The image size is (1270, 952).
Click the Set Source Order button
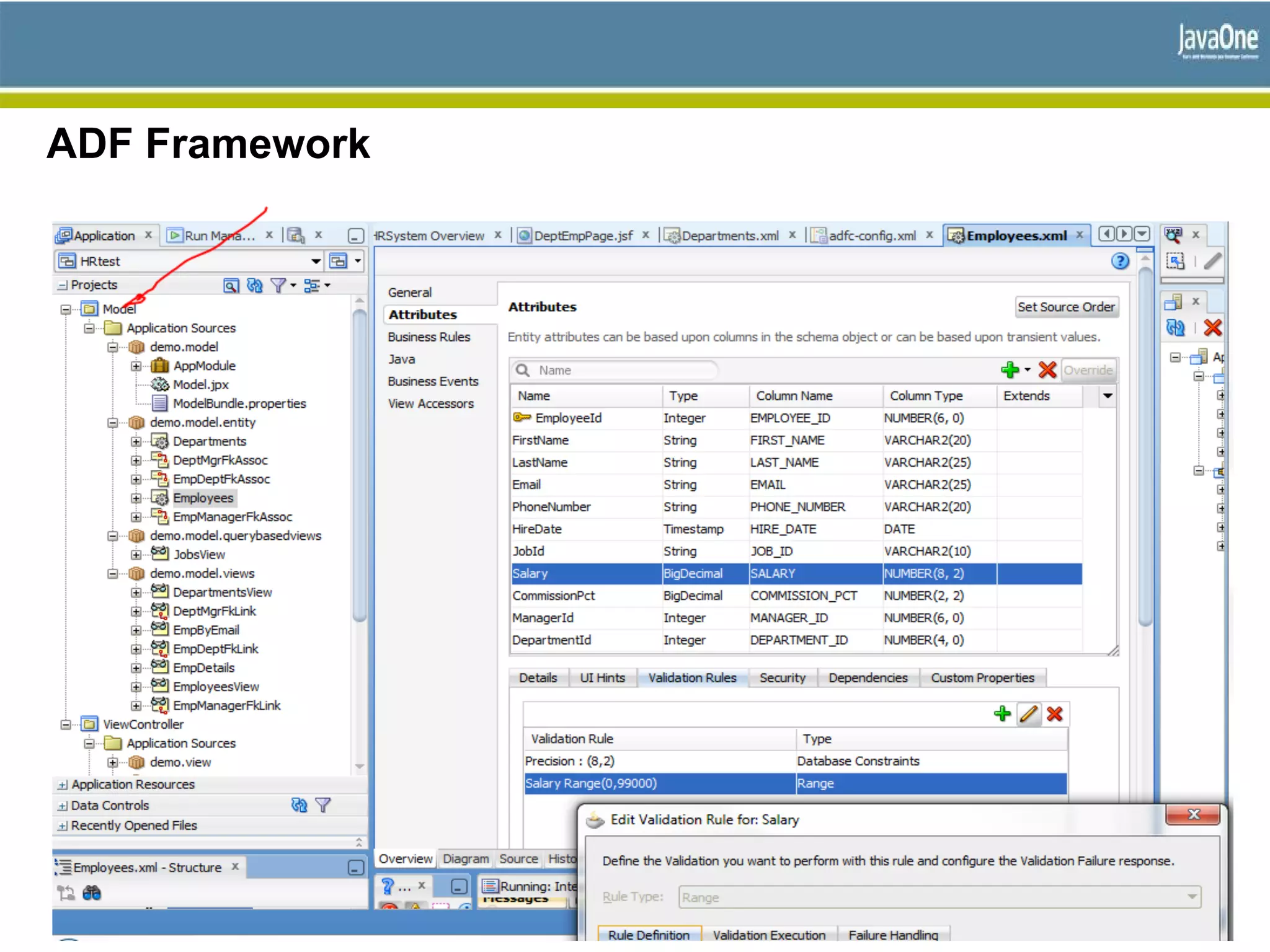(x=1066, y=307)
